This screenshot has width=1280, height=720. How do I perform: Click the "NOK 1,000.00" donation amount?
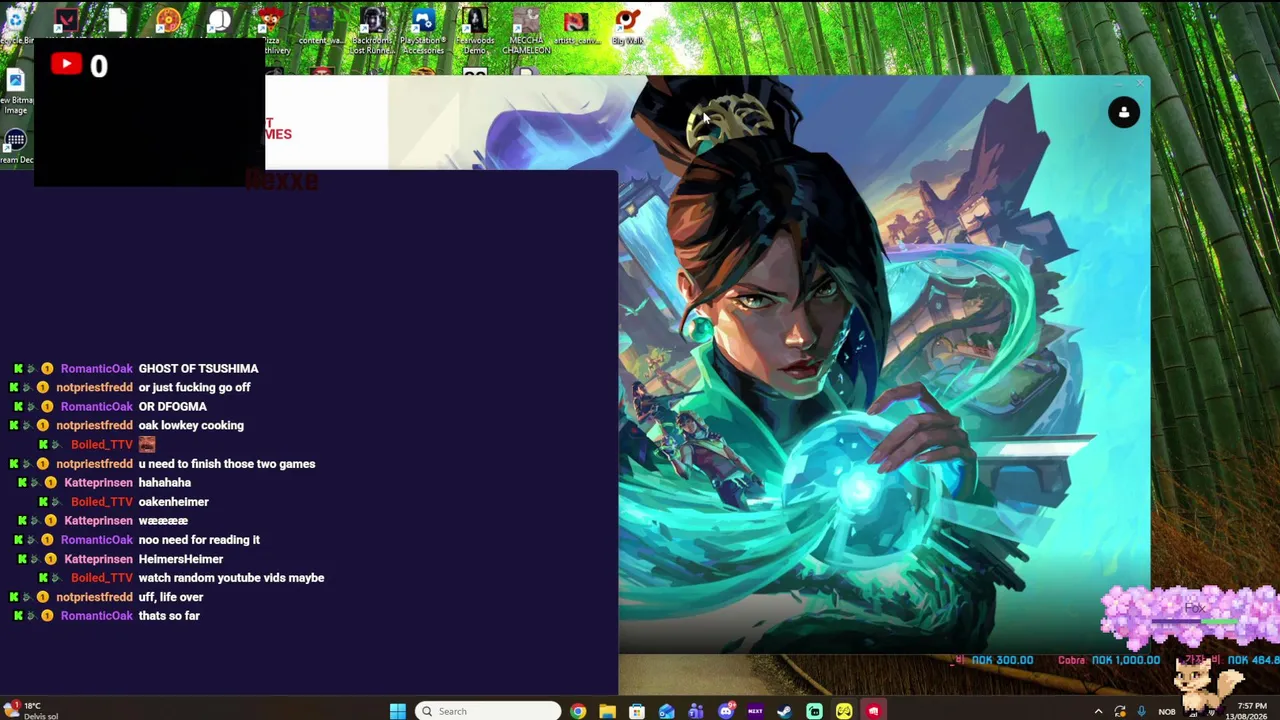(x=1126, y=660)
